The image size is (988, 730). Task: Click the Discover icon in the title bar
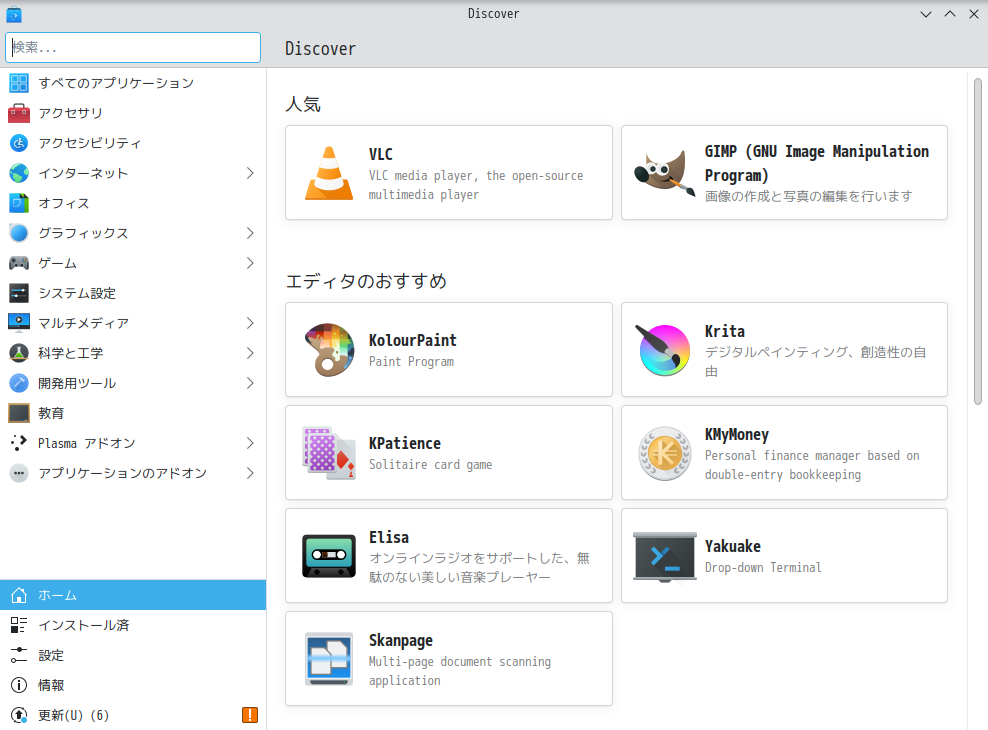click(13, 13)
